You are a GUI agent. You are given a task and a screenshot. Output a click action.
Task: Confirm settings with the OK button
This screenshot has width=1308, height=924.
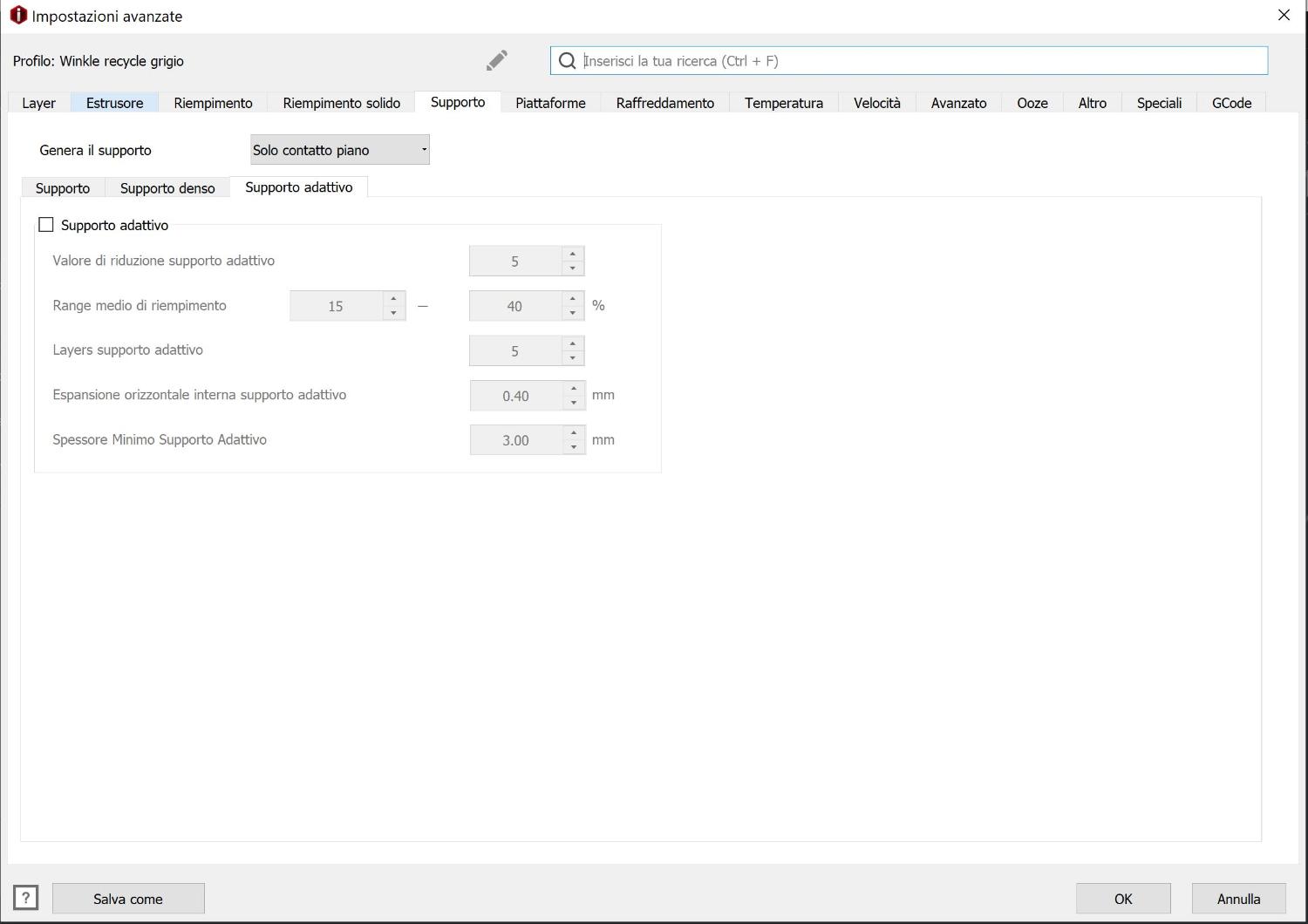click(x=1122, y=899)
